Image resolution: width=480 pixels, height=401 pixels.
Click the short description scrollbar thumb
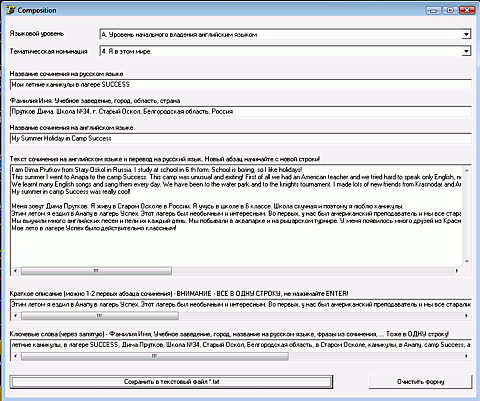[100, 315]
